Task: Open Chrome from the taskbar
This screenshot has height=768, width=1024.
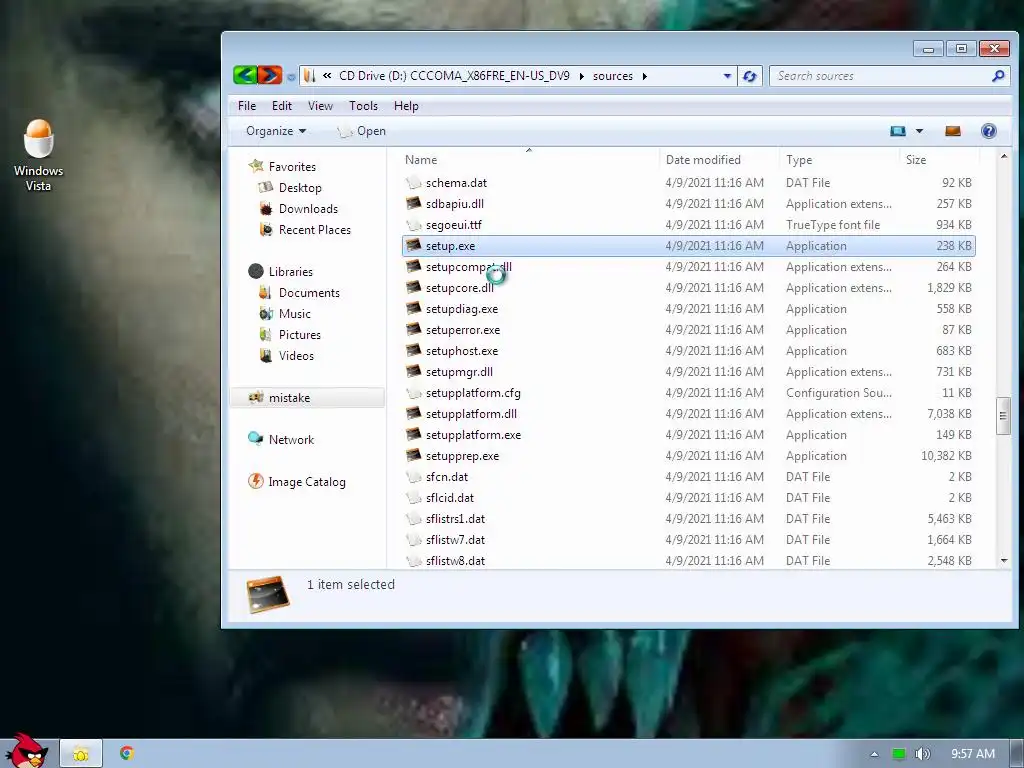Action: point(127,754)
